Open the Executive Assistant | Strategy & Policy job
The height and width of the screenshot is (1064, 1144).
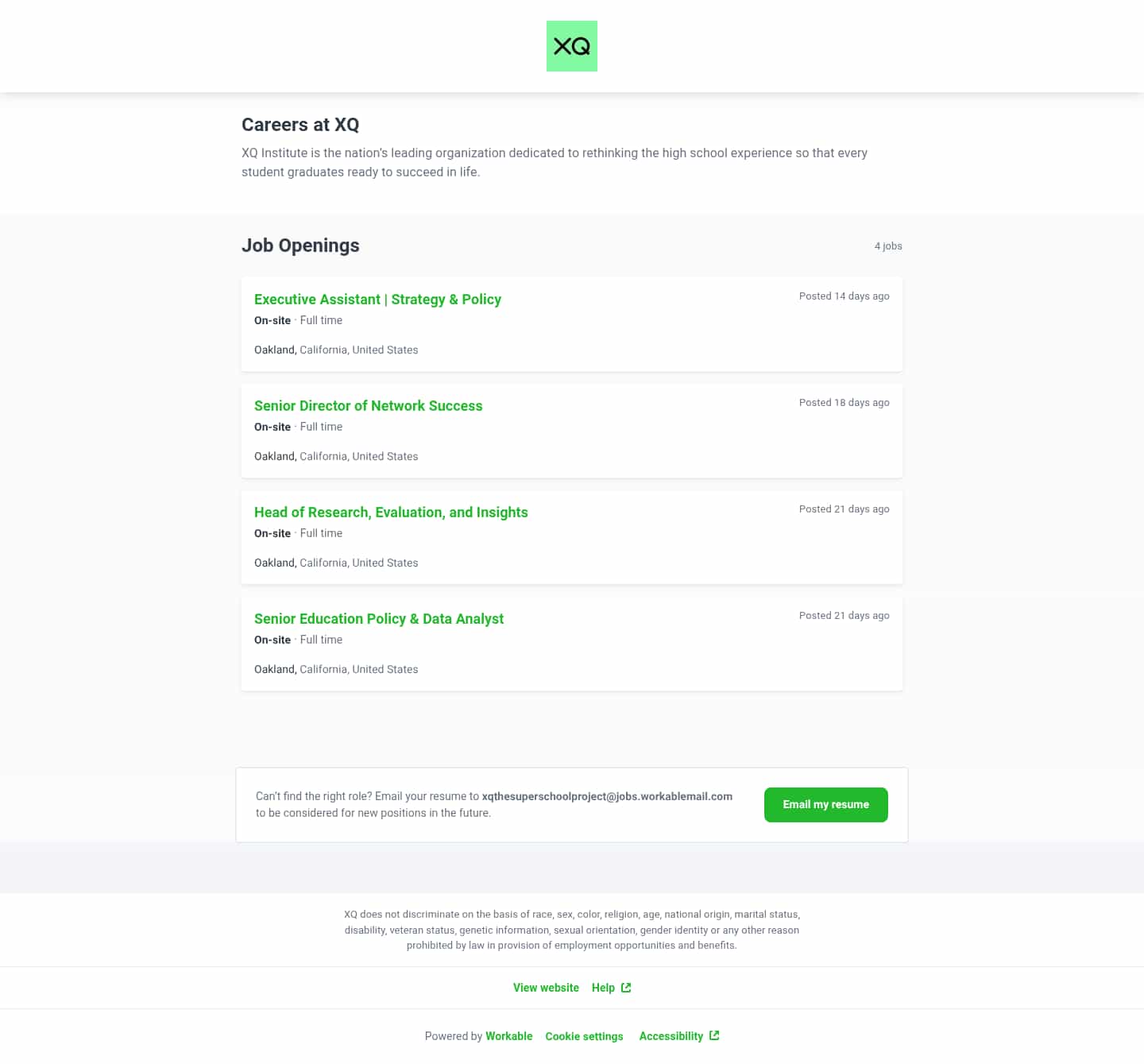377,300
